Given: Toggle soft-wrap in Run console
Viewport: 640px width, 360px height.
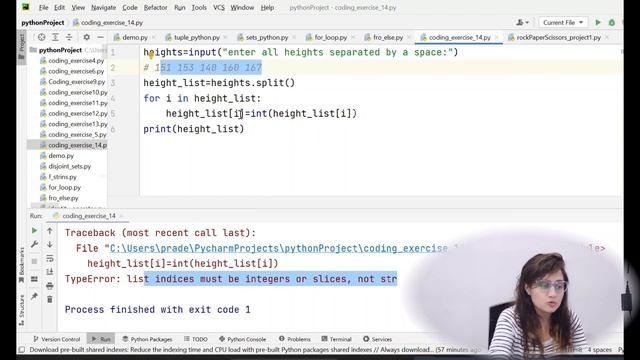Looking at the screenshot, I should coord(50,258).
